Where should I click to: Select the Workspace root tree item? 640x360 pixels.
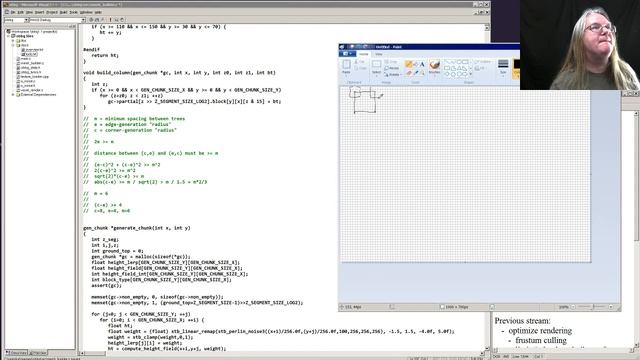click(33, 31)
